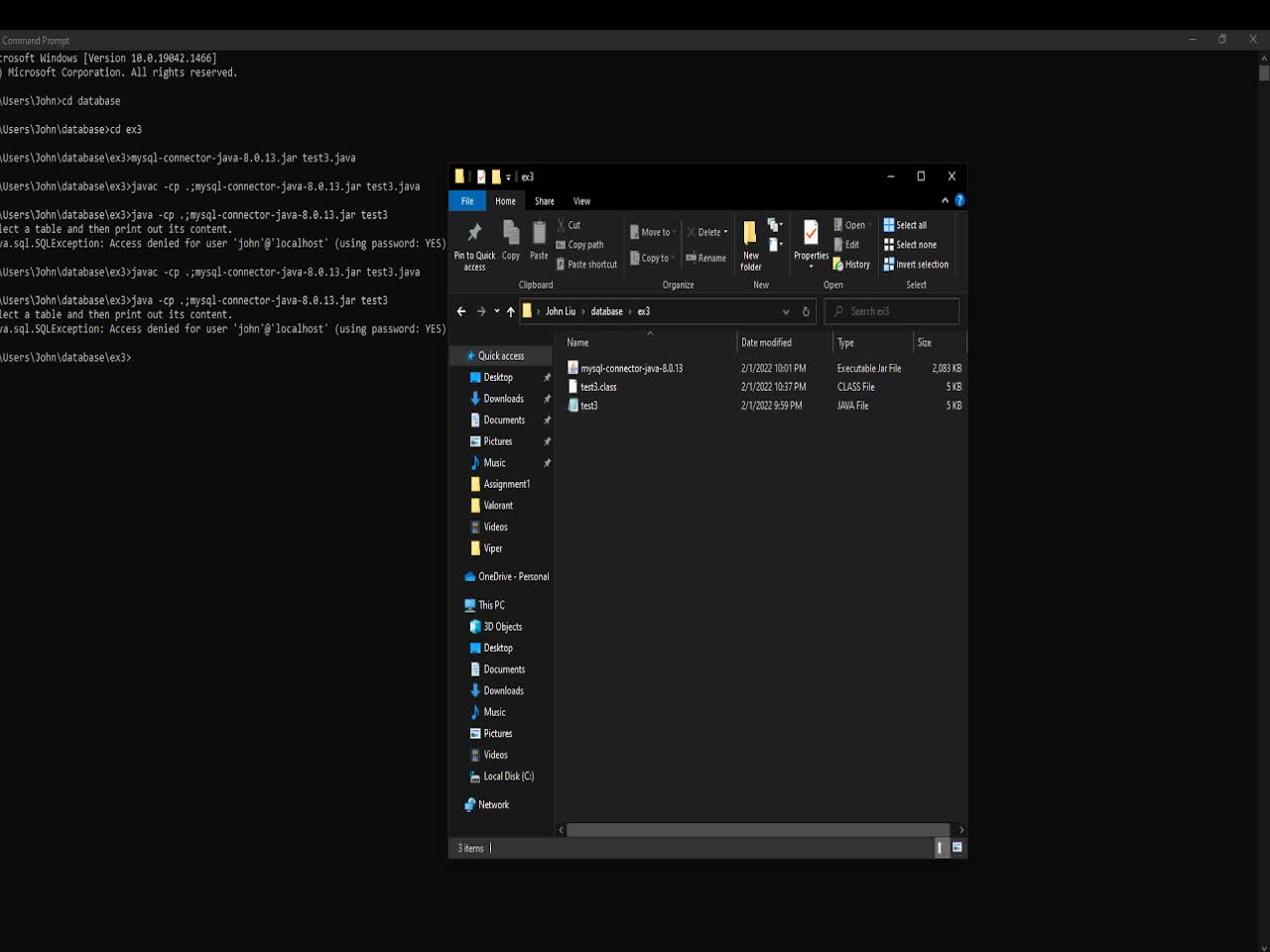1270x952 pixels.
Task: Open the Copy to dropdown
Action: tap(652, 258)
